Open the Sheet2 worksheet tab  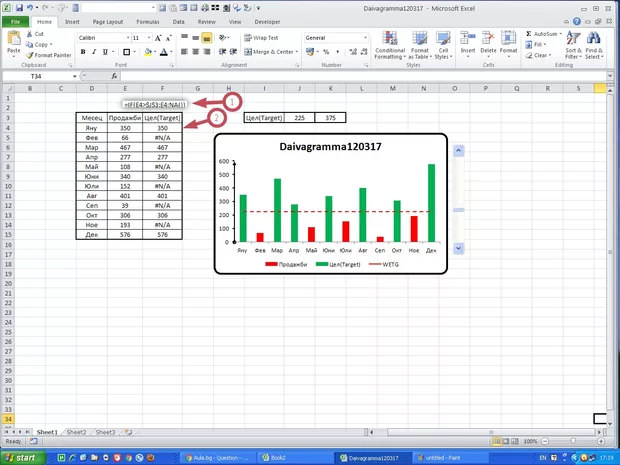tap(76, 432)
